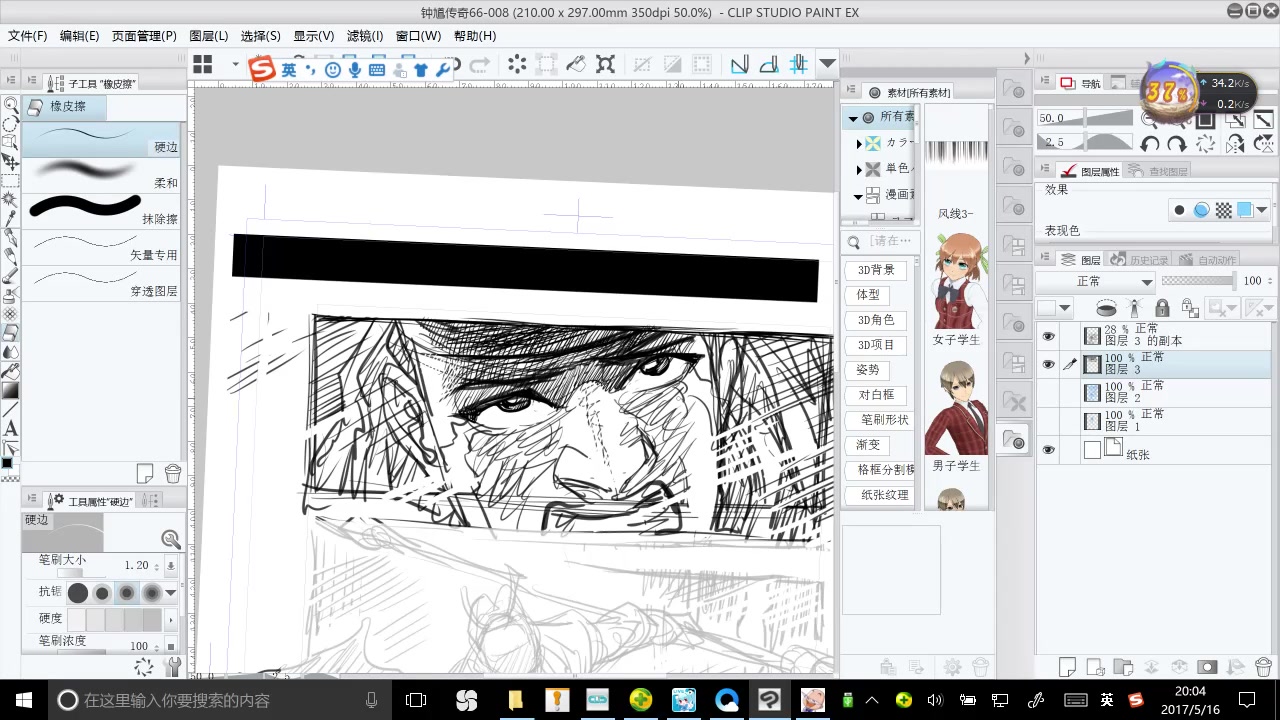This screenshot has height=720, width=1280.
Task: Reset tool properties to initial settings
Action: (144, 668)
